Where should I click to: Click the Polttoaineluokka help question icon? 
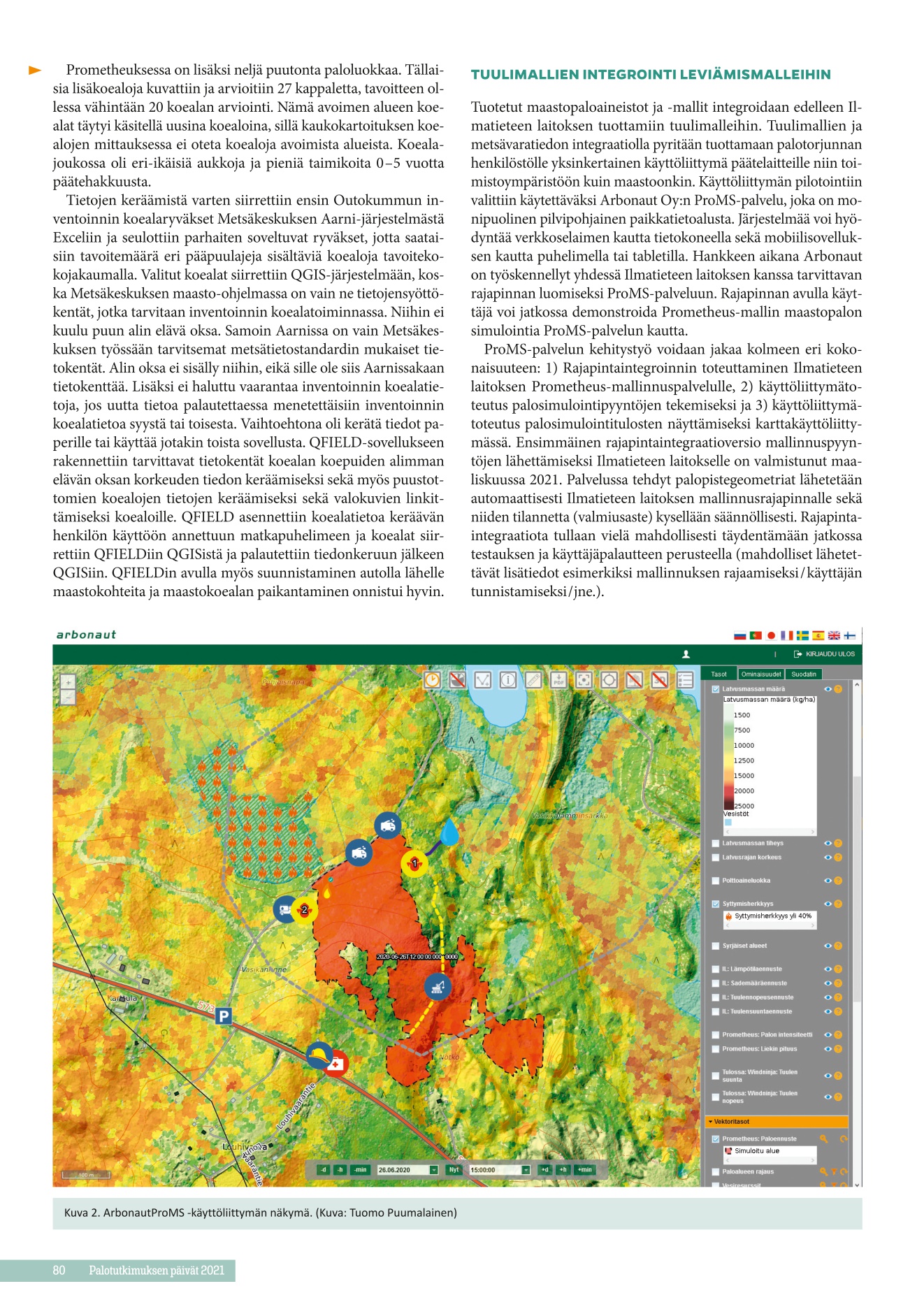tap(838, 881)
